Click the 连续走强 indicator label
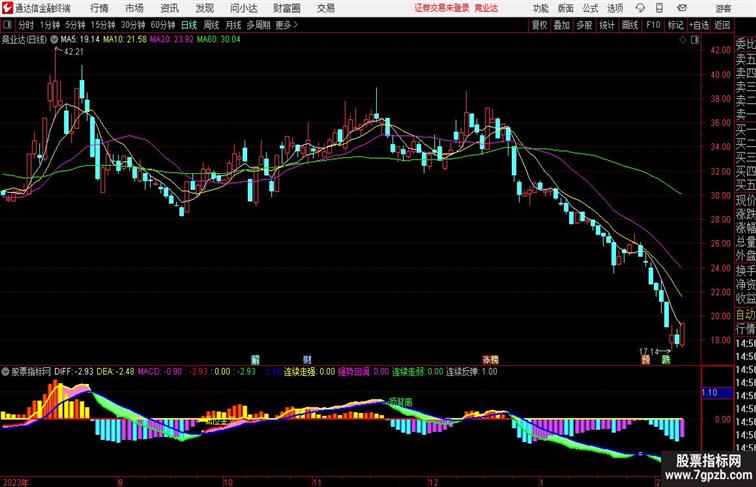Image resolution: width=756 pixels, height=487 pixels. [299, 372]
